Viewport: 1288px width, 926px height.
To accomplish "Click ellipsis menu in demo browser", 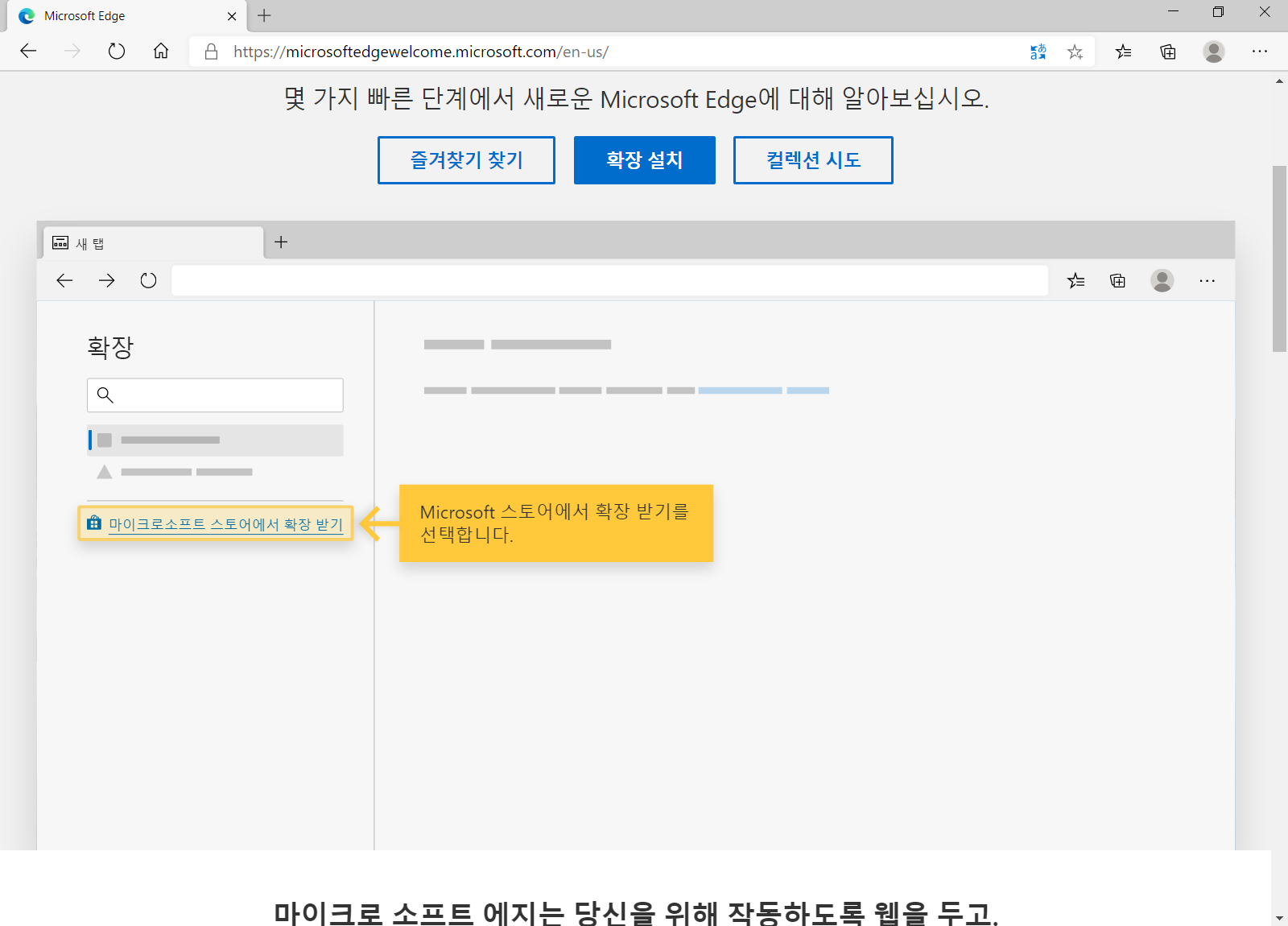I will tap(1207, 280).
